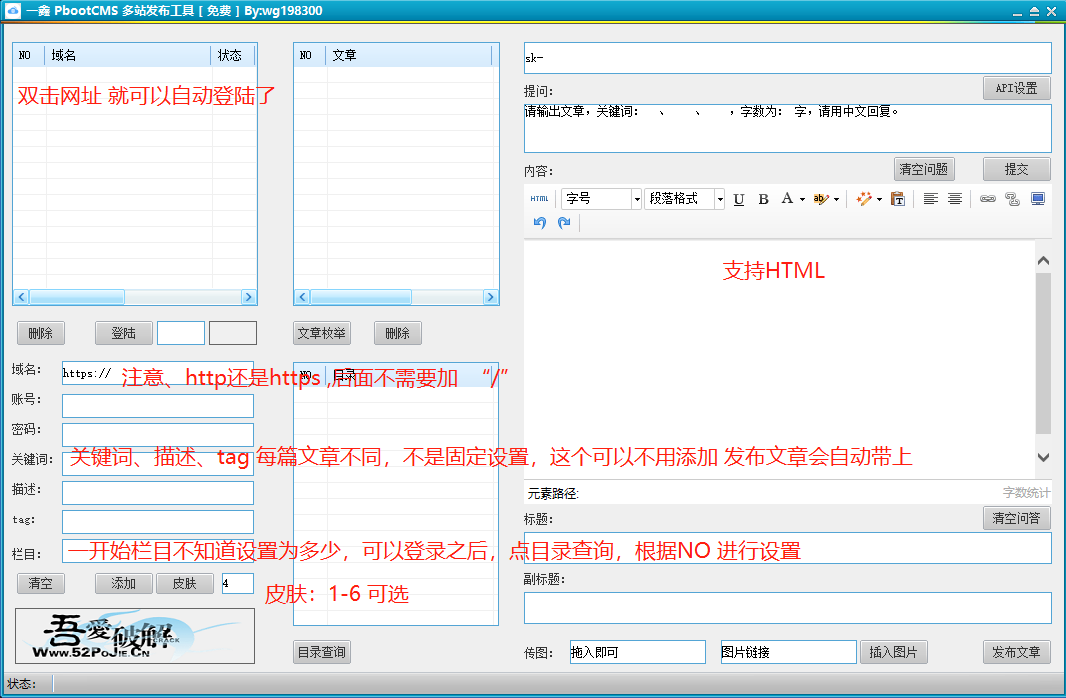Image resolution: width=1066 pixels, height=698 pixels.
Task: Focus the 描述 description input field
Action: point(158,493)
